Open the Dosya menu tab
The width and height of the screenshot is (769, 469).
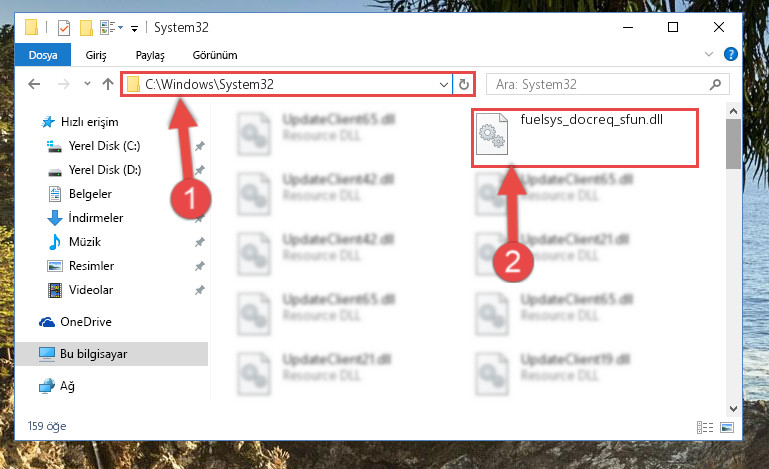43,55
